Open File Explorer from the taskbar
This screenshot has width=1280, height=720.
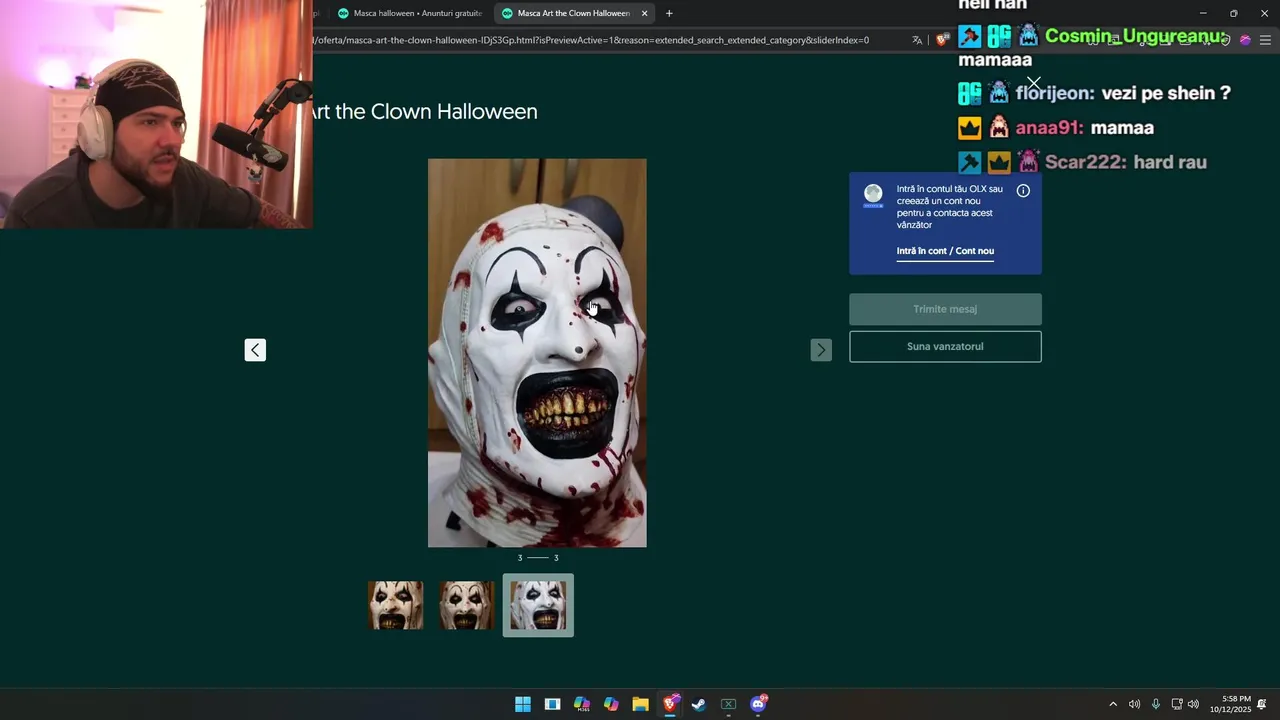coord(640,704)
